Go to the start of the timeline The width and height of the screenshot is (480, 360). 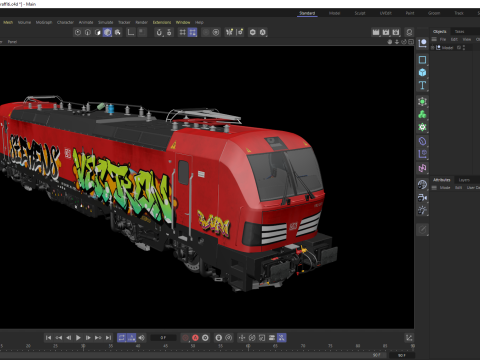(x=48, y=338)
